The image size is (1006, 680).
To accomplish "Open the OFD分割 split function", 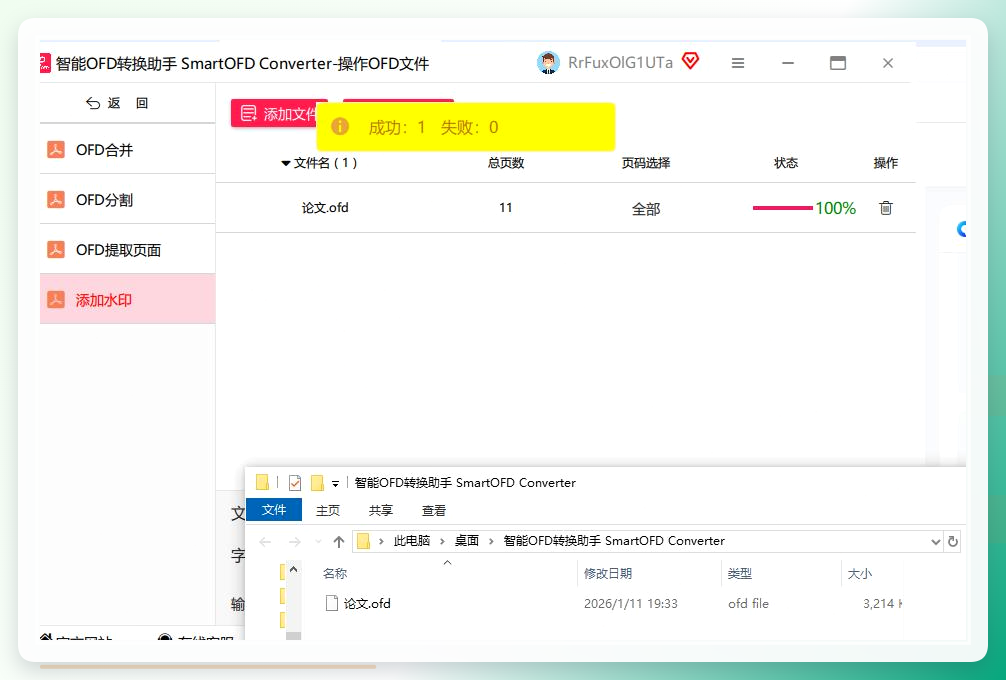I will click(128, 200).
